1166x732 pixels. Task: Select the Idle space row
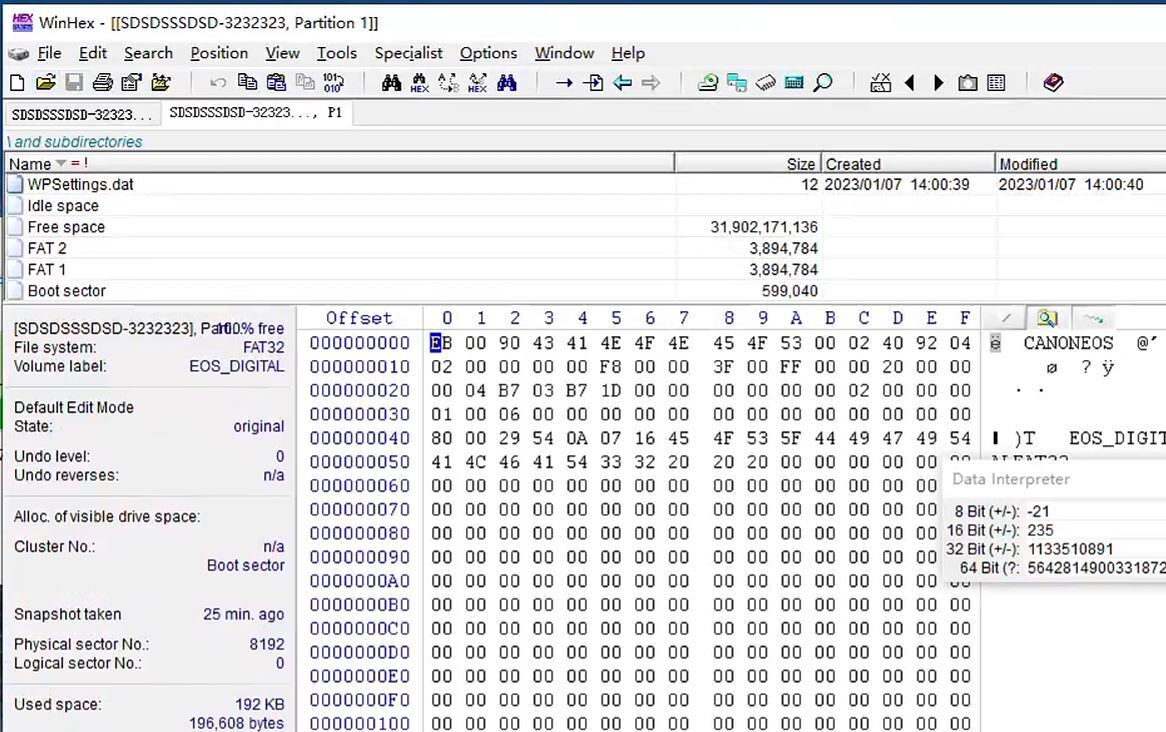point(583,206)
